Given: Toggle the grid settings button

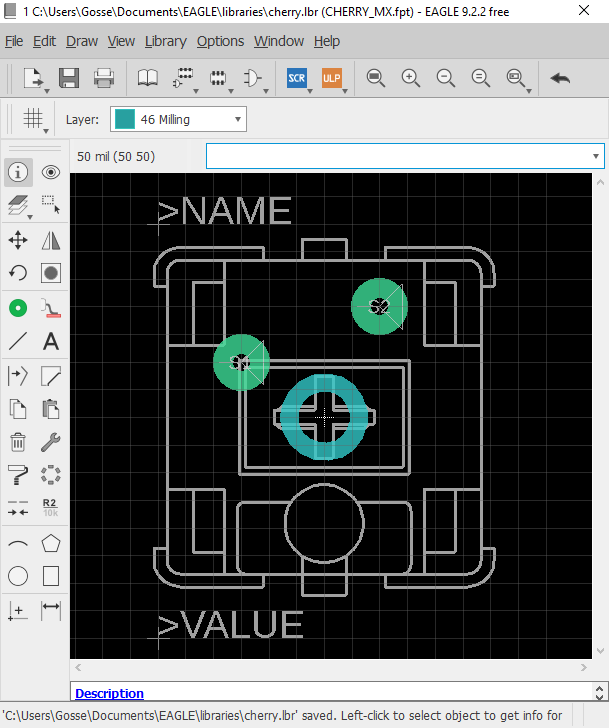Looking at the screenshot, I should pos(33,119).
